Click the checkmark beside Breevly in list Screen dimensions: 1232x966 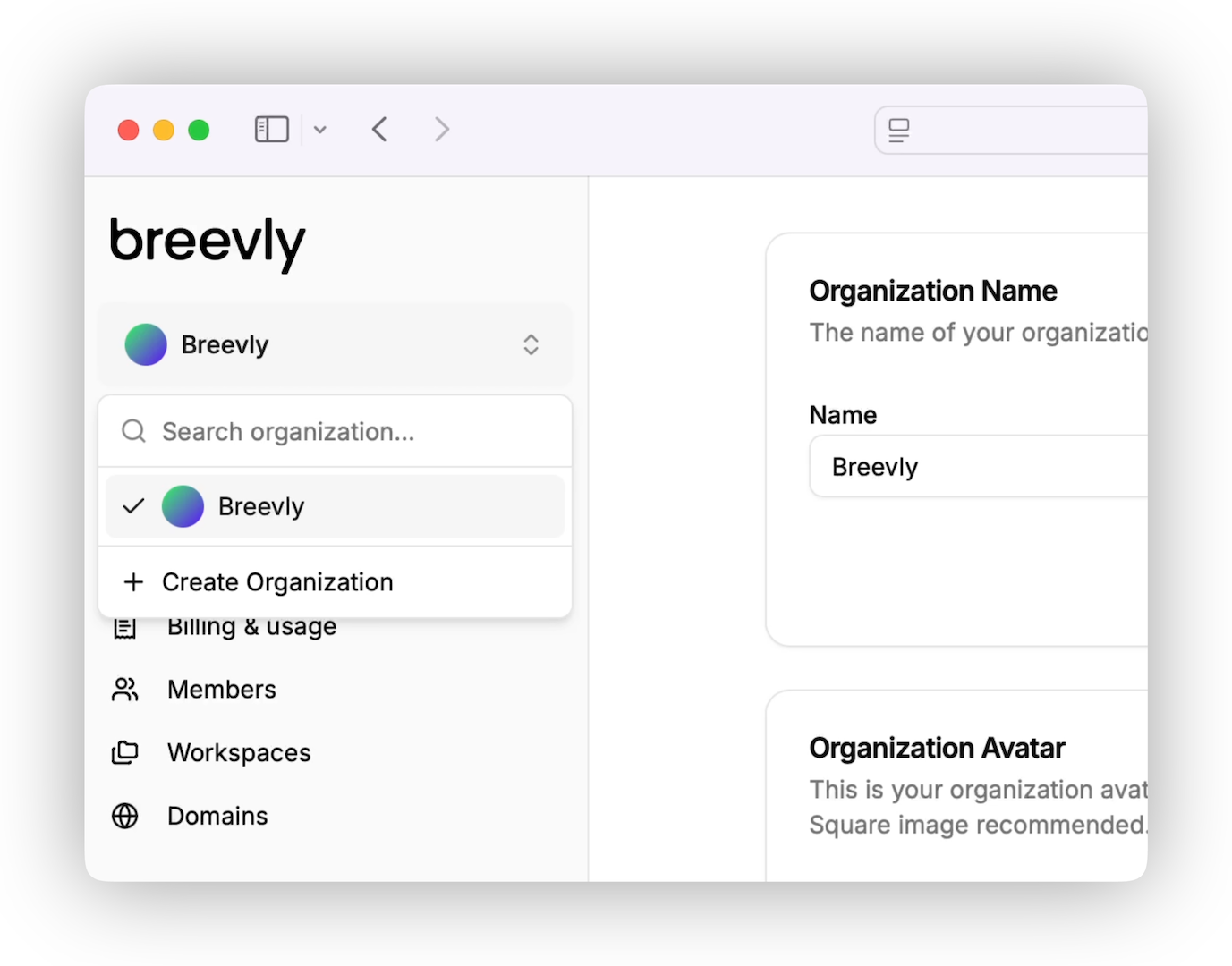pyautogui.click(x=133, y=506)
